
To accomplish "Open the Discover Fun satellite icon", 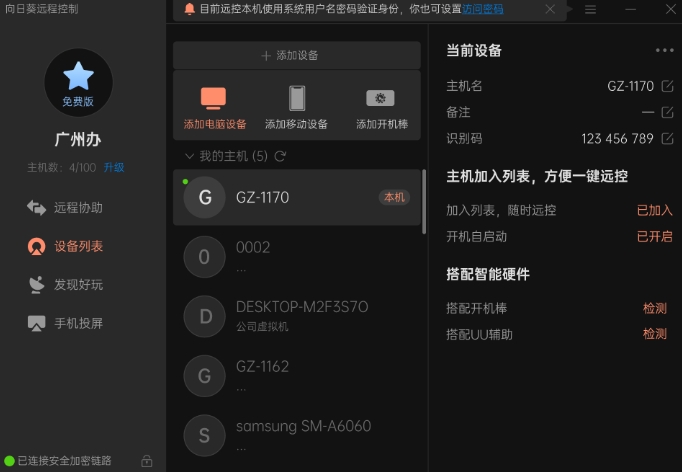I will point(37,285).
